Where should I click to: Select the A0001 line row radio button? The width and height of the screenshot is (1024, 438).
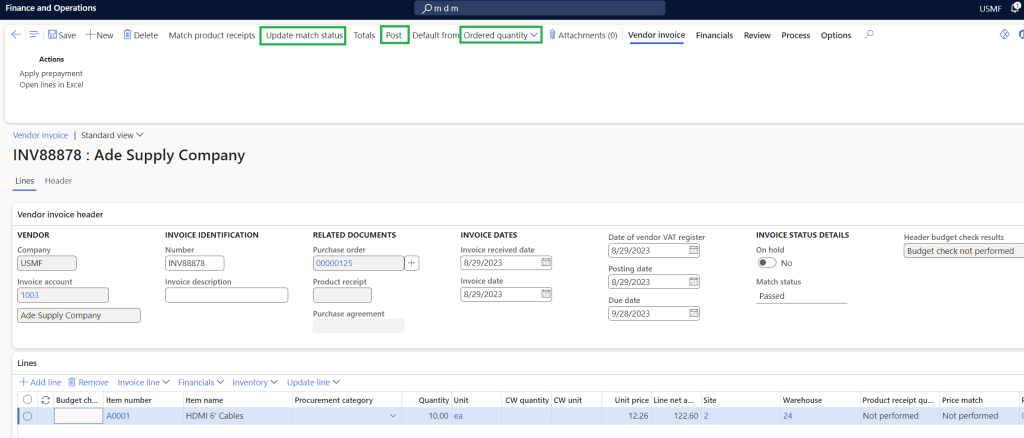[27, 416]
